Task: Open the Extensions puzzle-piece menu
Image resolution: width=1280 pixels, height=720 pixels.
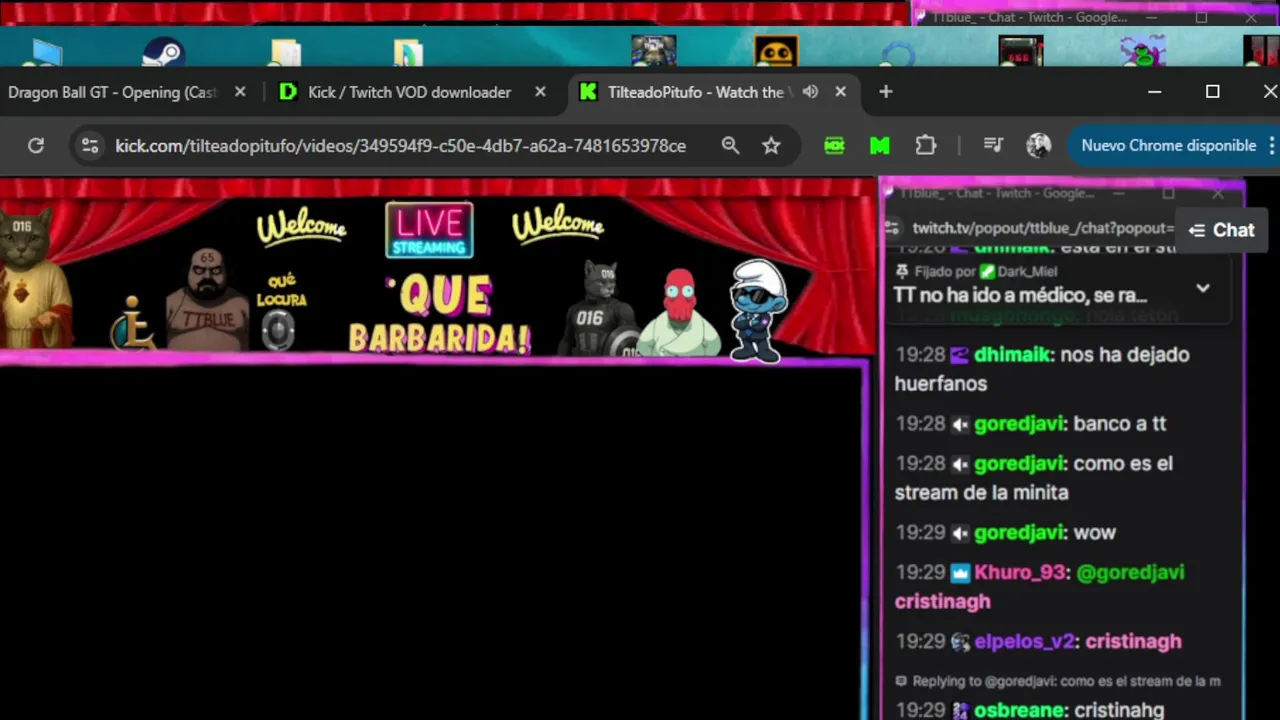Action: click(x=926, y=146)
